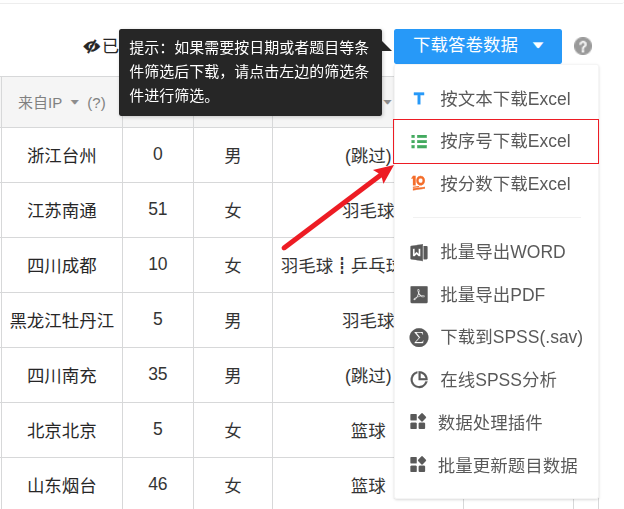Click the value 46 in 山东烟台 row
Viewport: 624px width, 509px height.
tap(158, 484)
